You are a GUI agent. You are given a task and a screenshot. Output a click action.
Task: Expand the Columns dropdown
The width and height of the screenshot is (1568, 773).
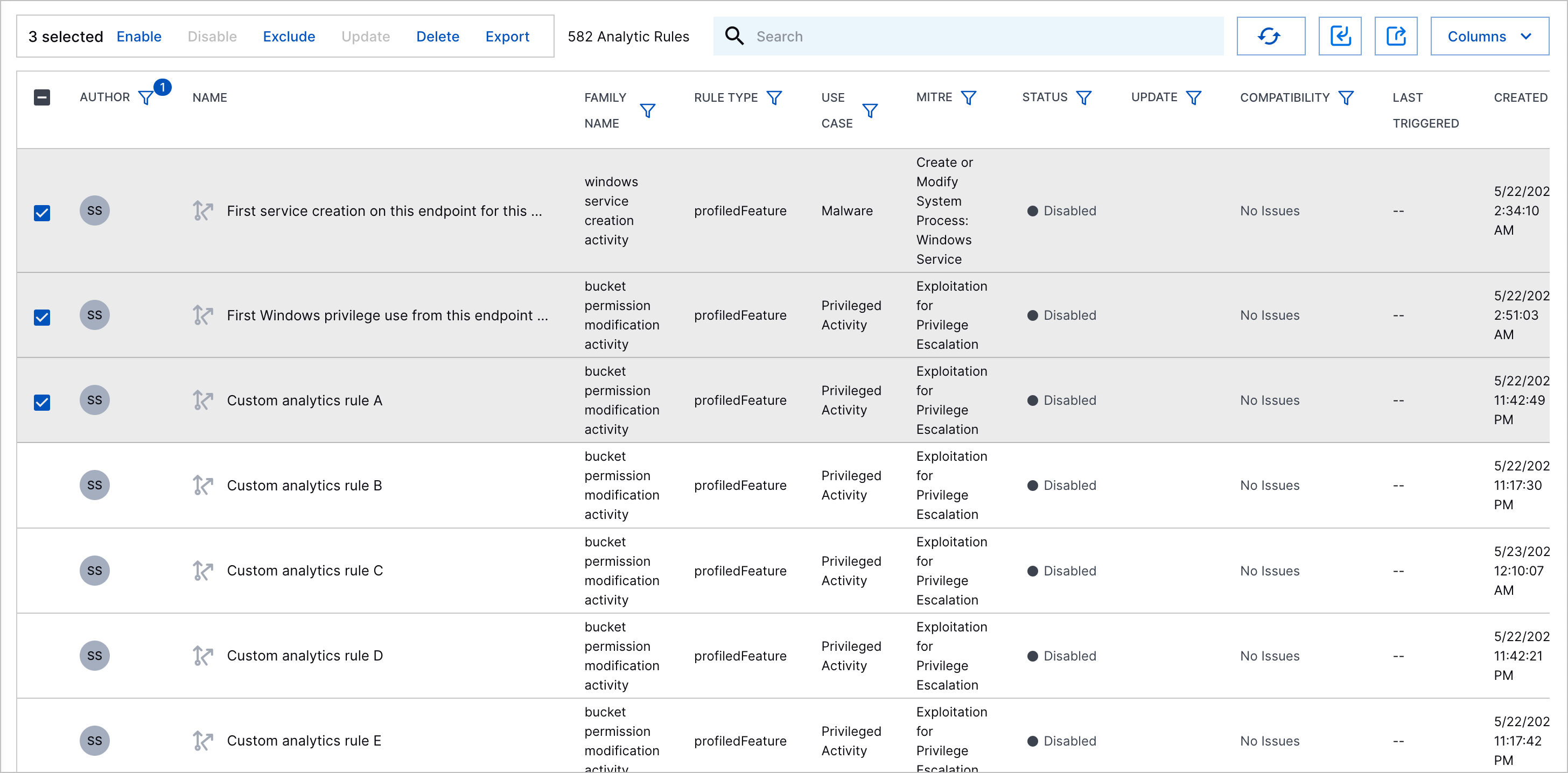pyautogui.click(x=1489, y=37)
